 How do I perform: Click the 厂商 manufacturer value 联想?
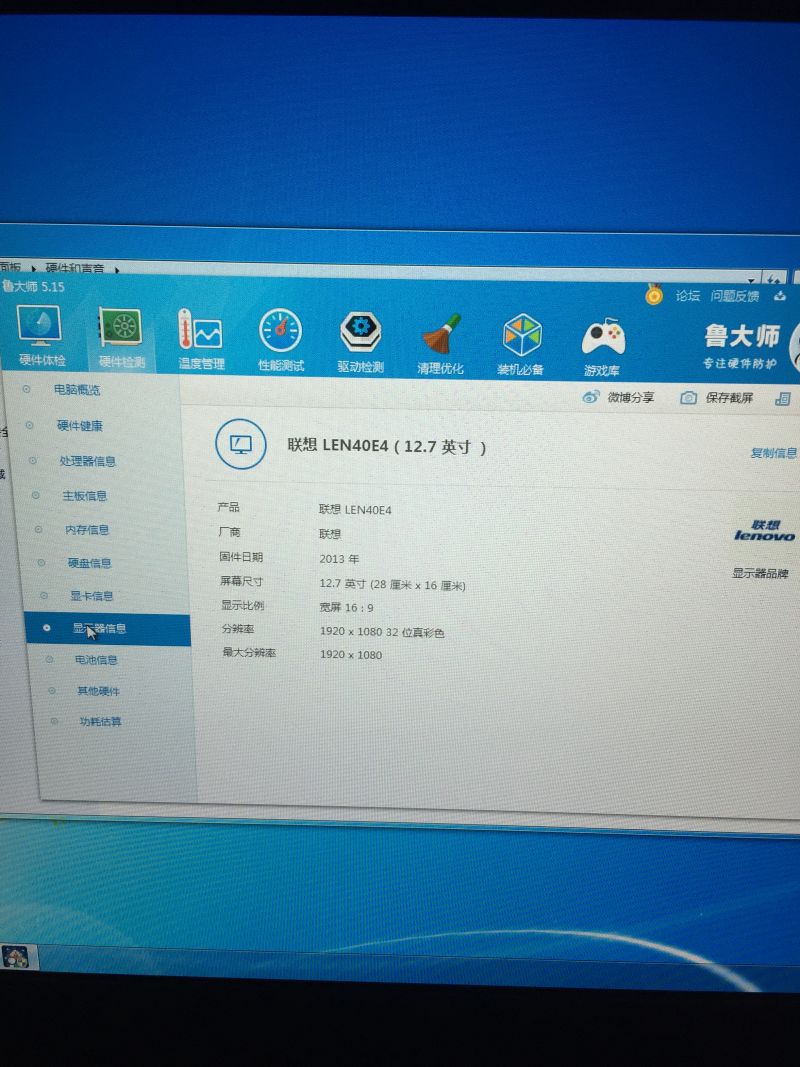pyautogui.click(x=330, y=534)
